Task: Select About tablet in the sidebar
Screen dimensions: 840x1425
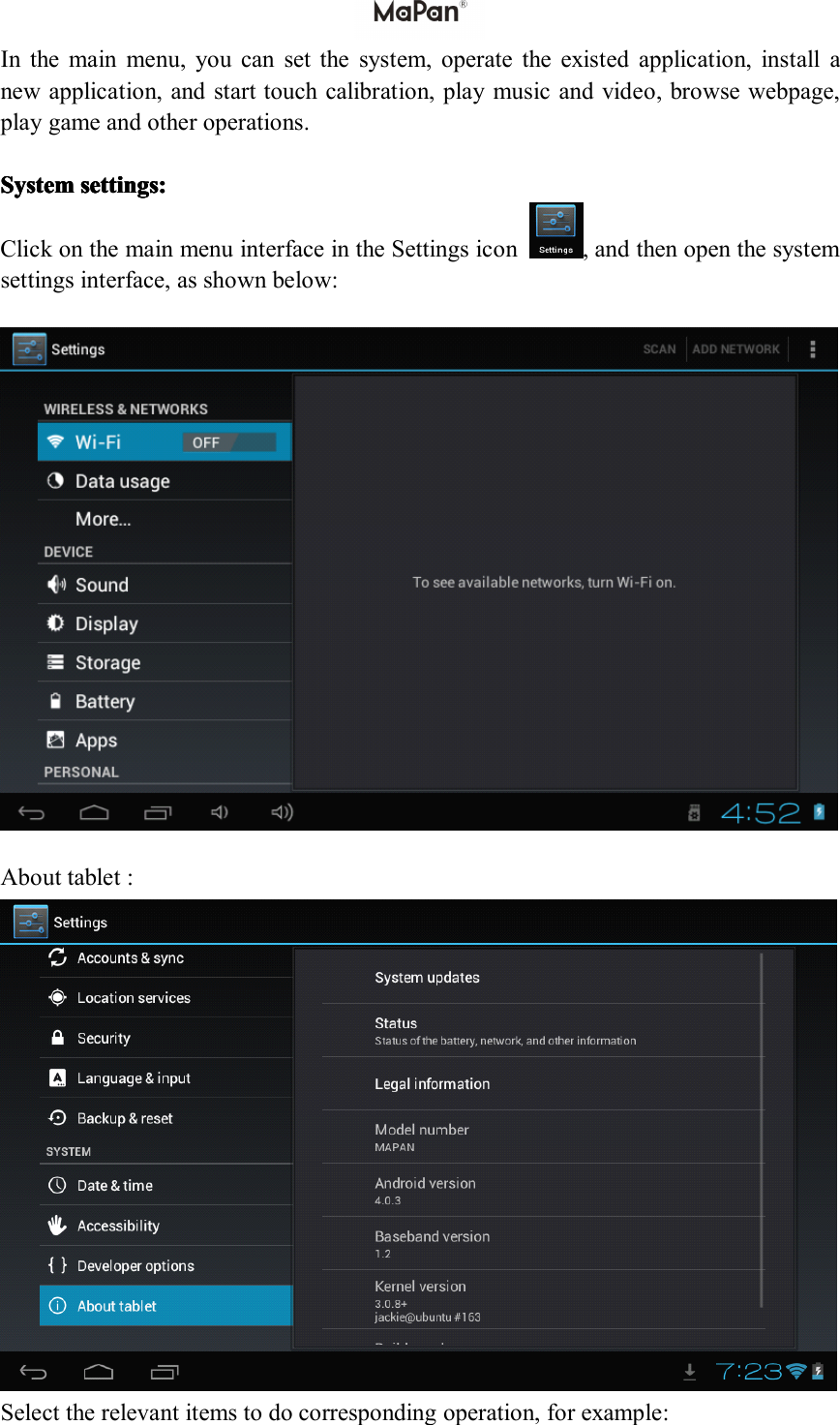Action: [x=120, y=1305]
